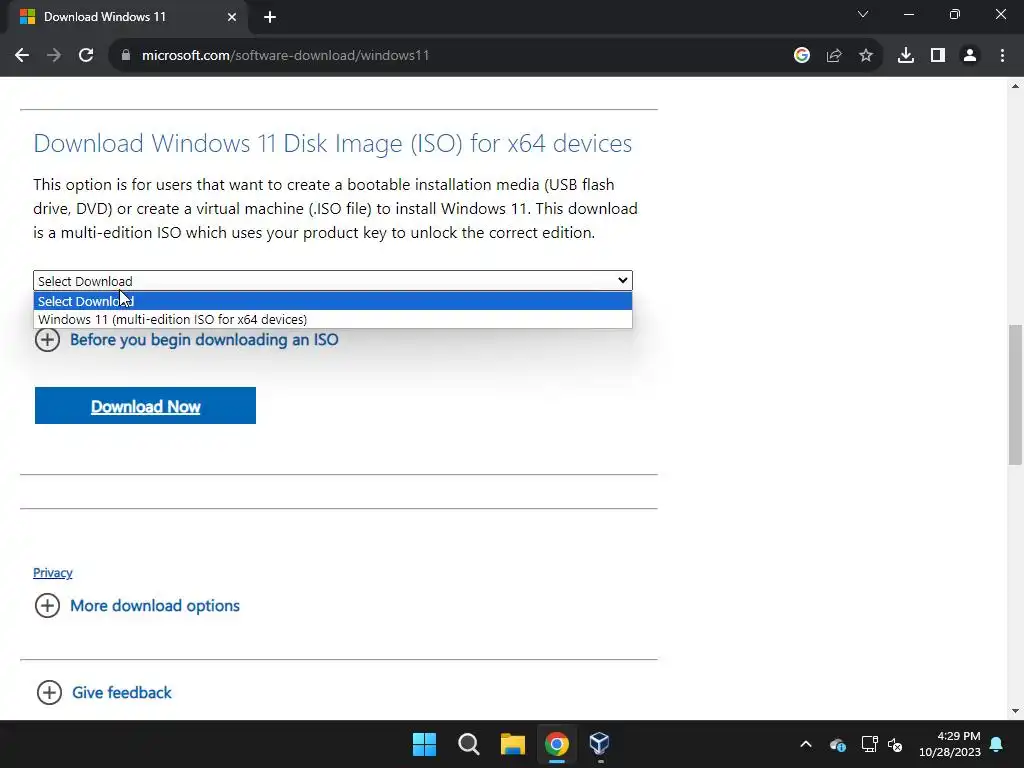This screenshot has height=768, width=1024.
Task: Open notifications bell icon
Action: [x=997, y=744]
